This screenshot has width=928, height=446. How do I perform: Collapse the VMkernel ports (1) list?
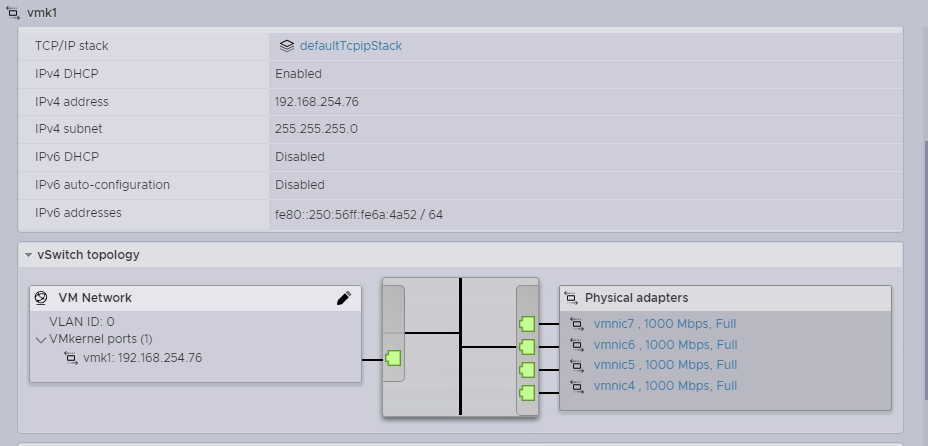point(41,340)
